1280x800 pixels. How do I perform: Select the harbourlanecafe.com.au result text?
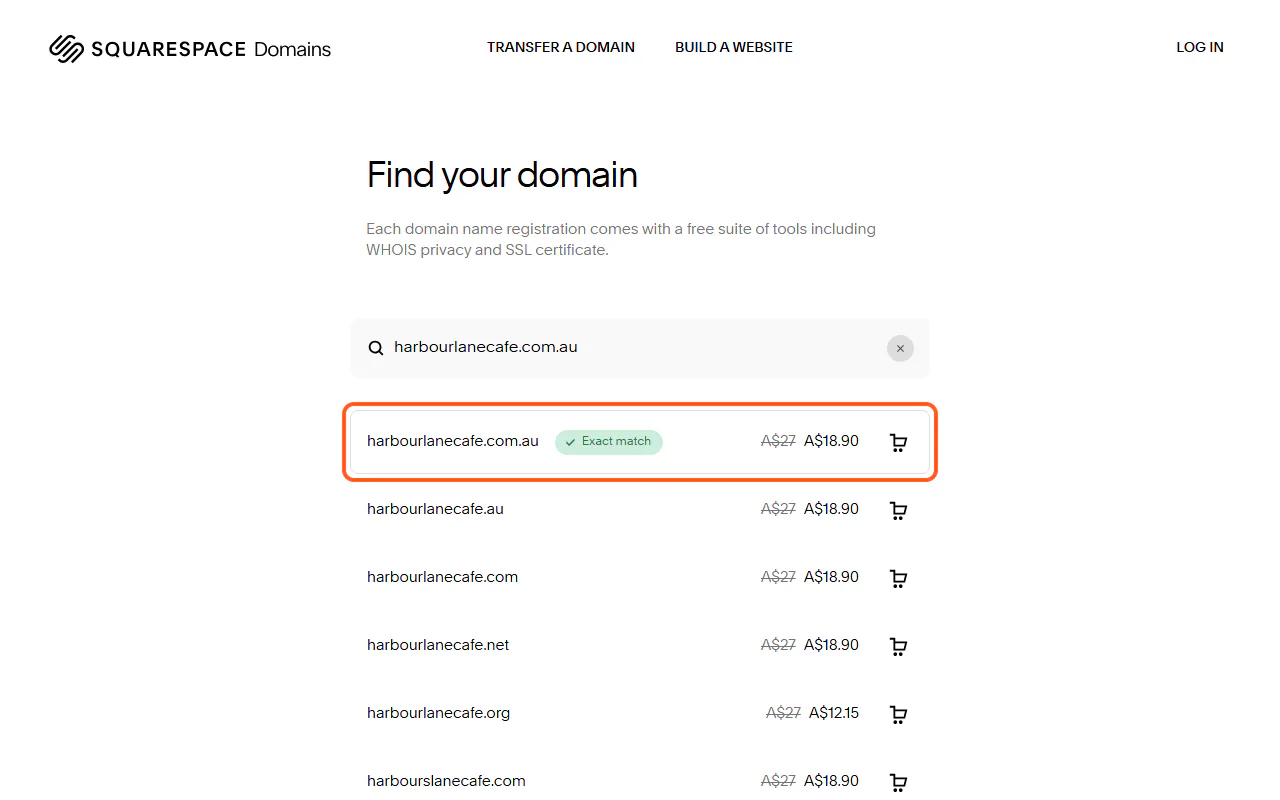point(453,441)
